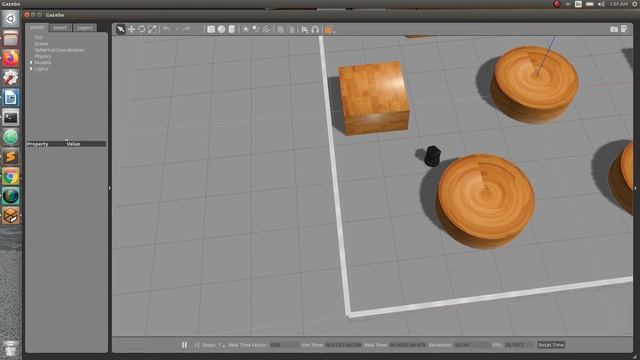Click the Real Time value field

pos(407,345)
